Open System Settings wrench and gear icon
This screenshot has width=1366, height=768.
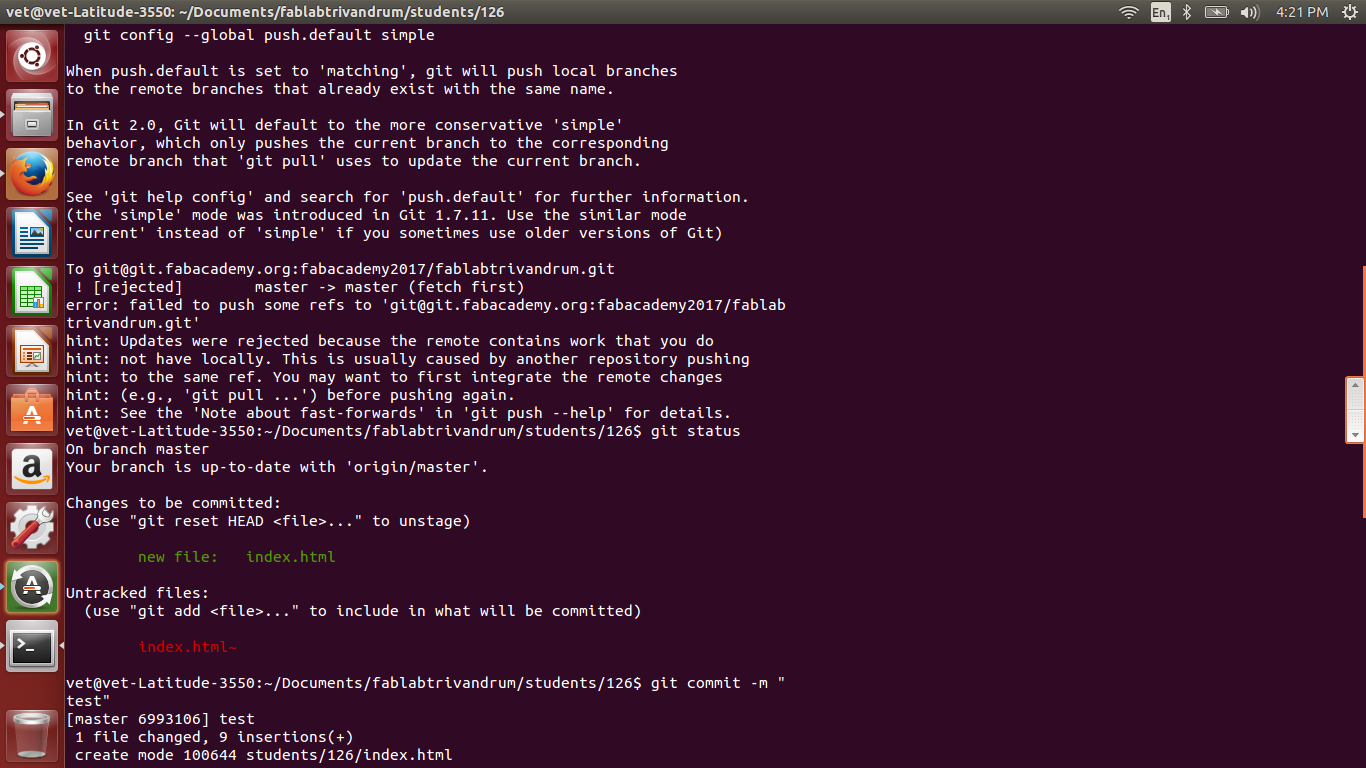tap(32, 528)
